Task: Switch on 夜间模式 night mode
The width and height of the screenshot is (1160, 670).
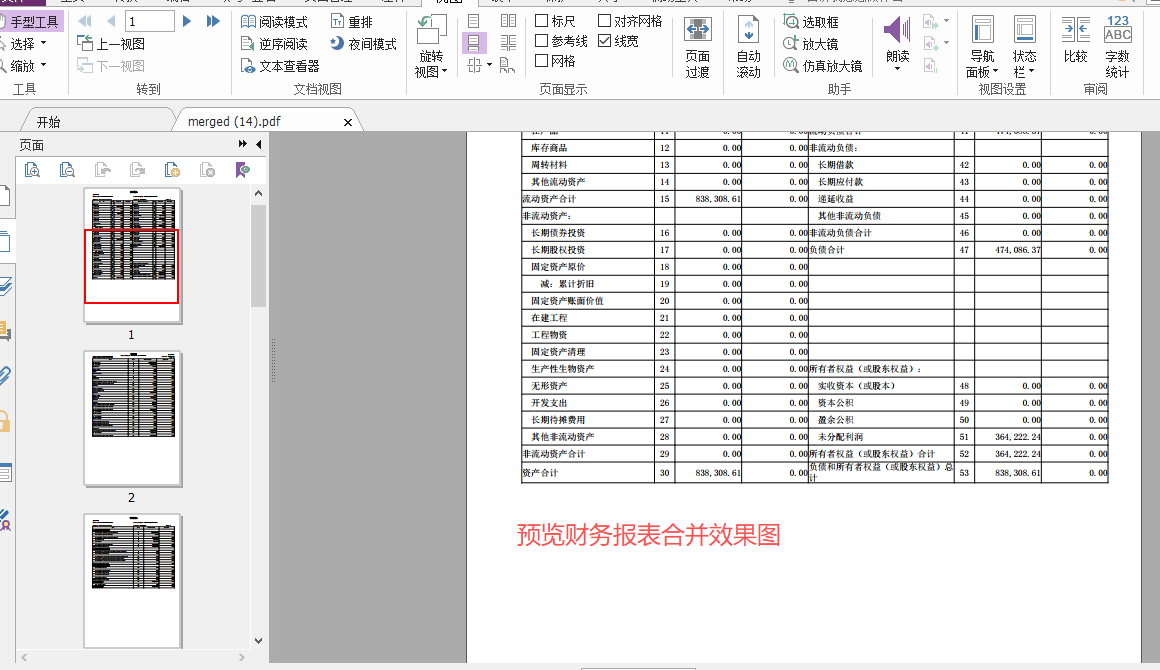Action: click(x=363, y=44)
